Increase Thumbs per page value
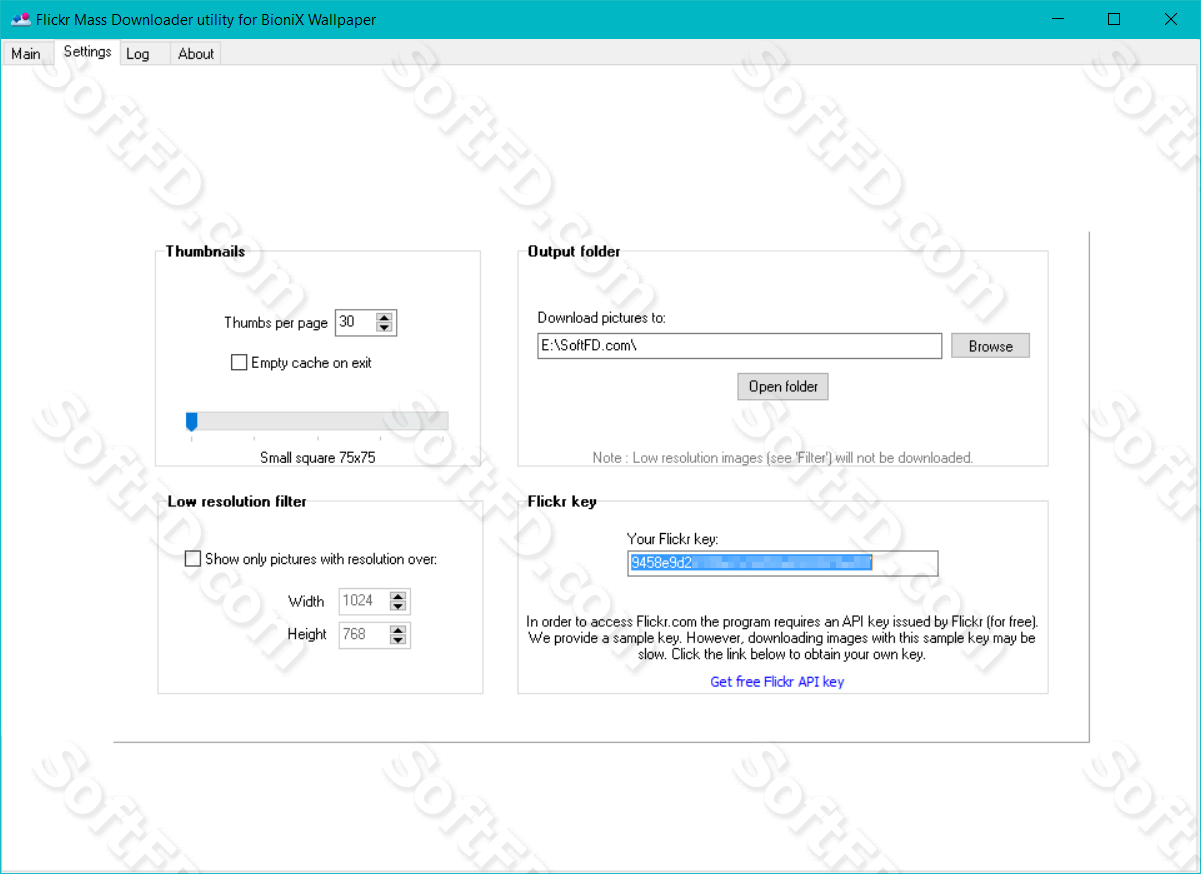Viewport: 1201px width, 874px height. click(x=385, y=317)
